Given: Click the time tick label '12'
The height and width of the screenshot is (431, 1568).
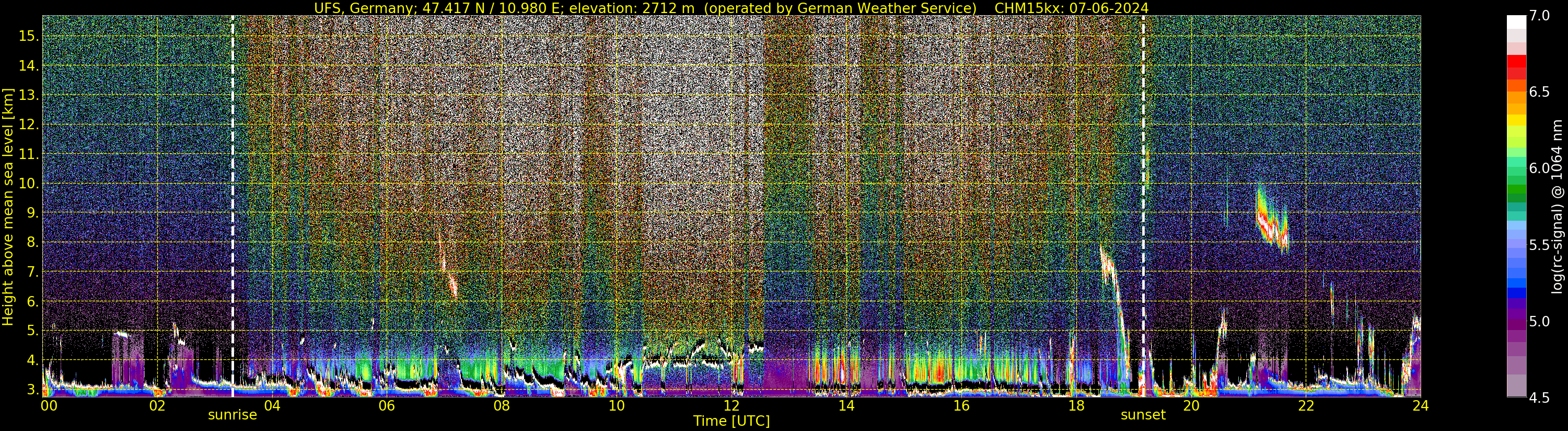Looking at the screenshot, I should pyautogui.click(x=731, y=405).
